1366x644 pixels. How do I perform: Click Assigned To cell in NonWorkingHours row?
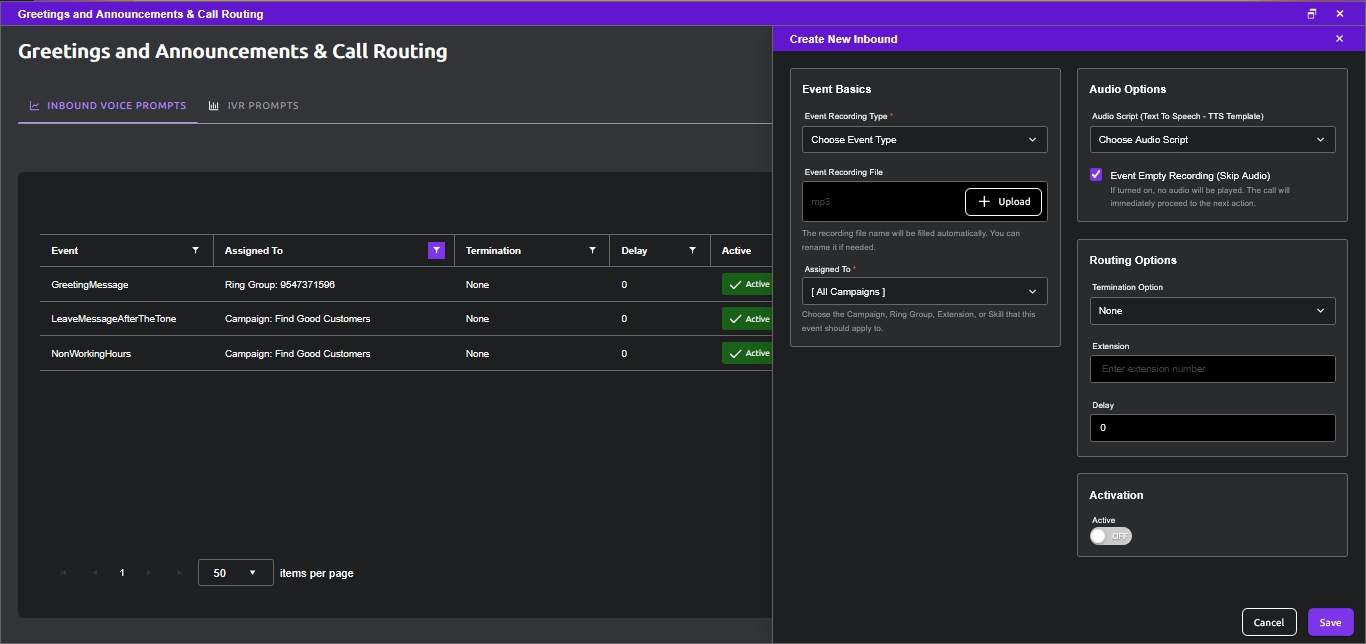click(x=333, y=354)
